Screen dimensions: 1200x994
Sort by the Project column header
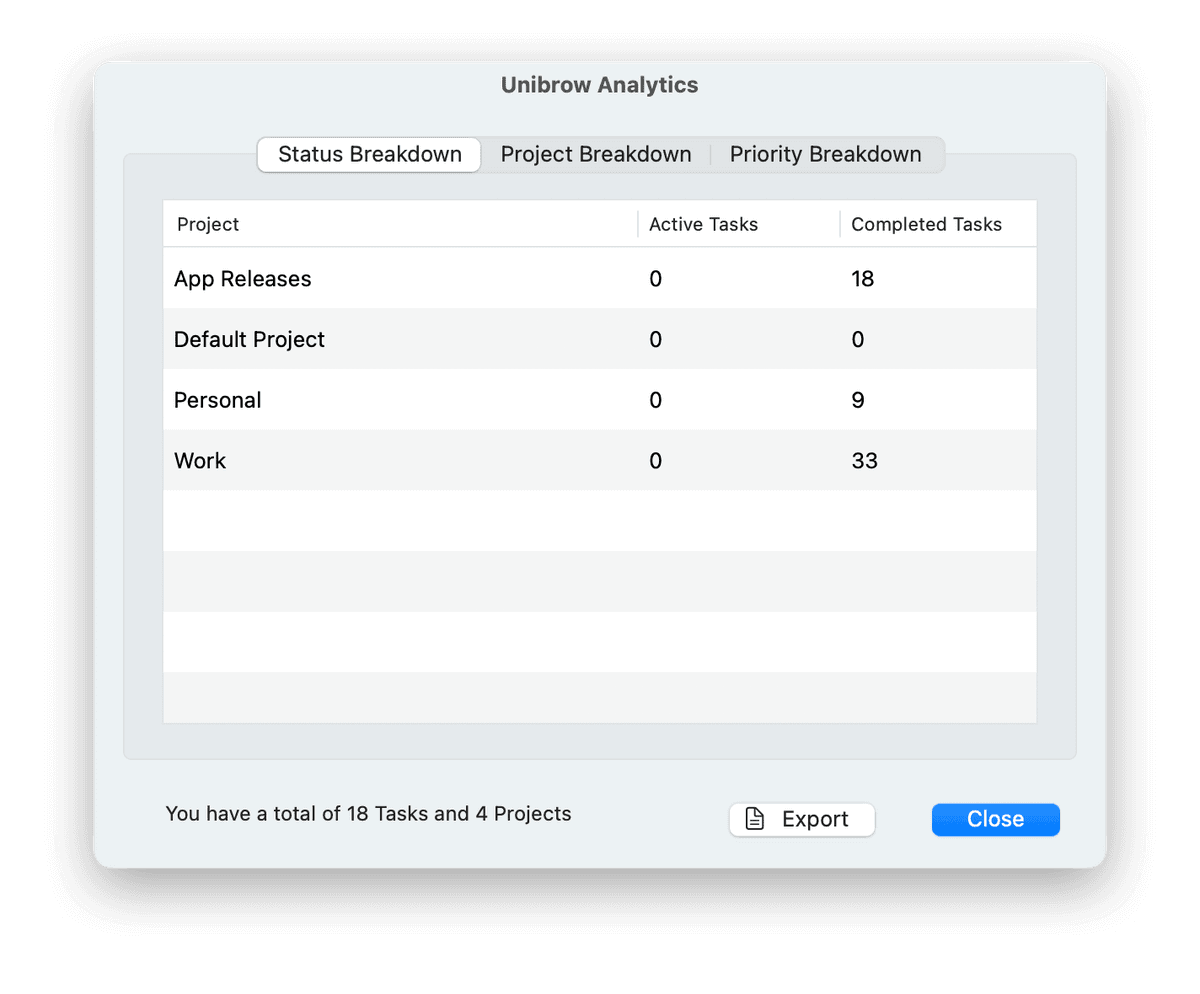[x=208, y=225]
